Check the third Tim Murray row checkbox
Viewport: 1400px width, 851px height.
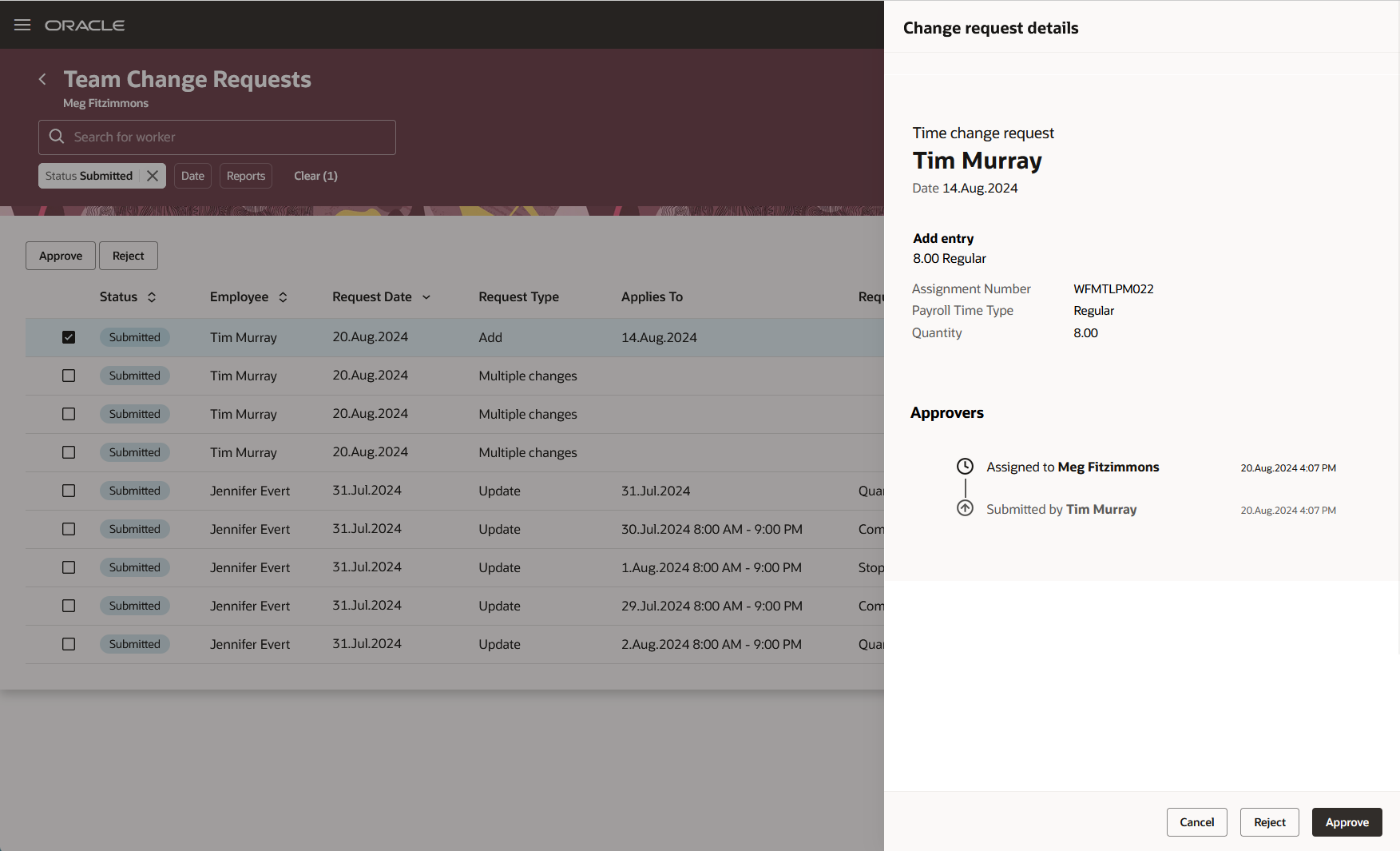click(69, 414)
